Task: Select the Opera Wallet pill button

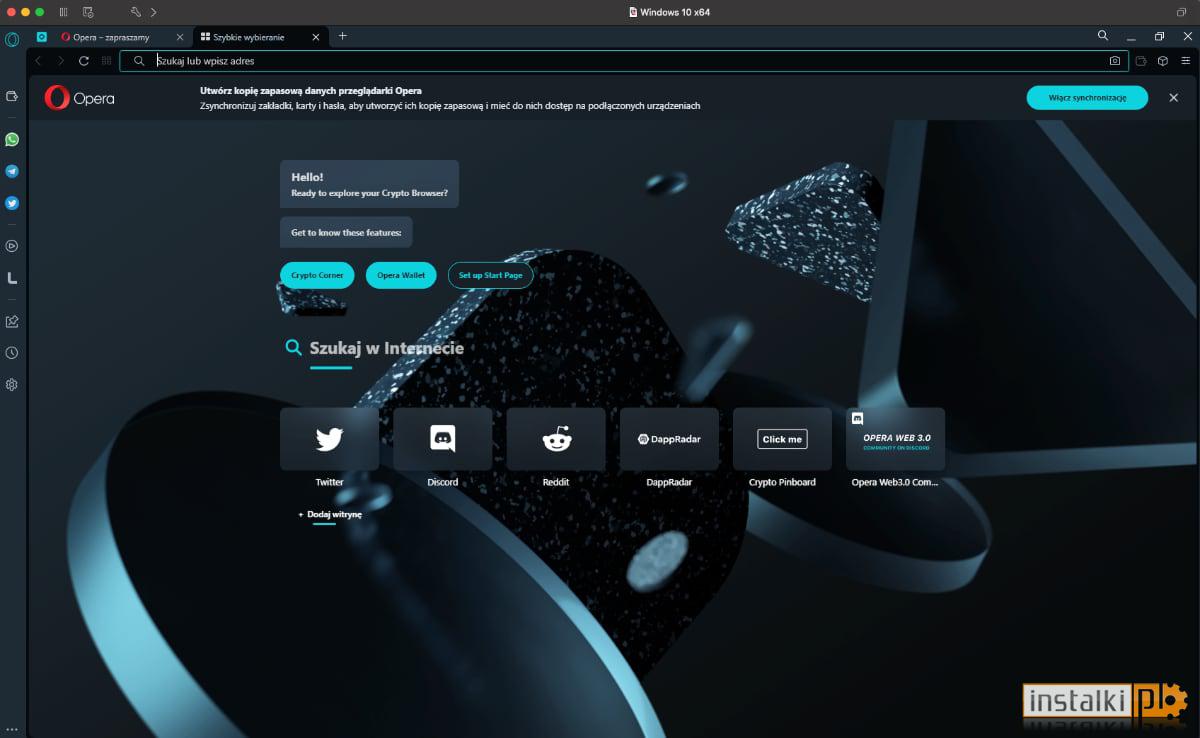Action: (401, 275)
